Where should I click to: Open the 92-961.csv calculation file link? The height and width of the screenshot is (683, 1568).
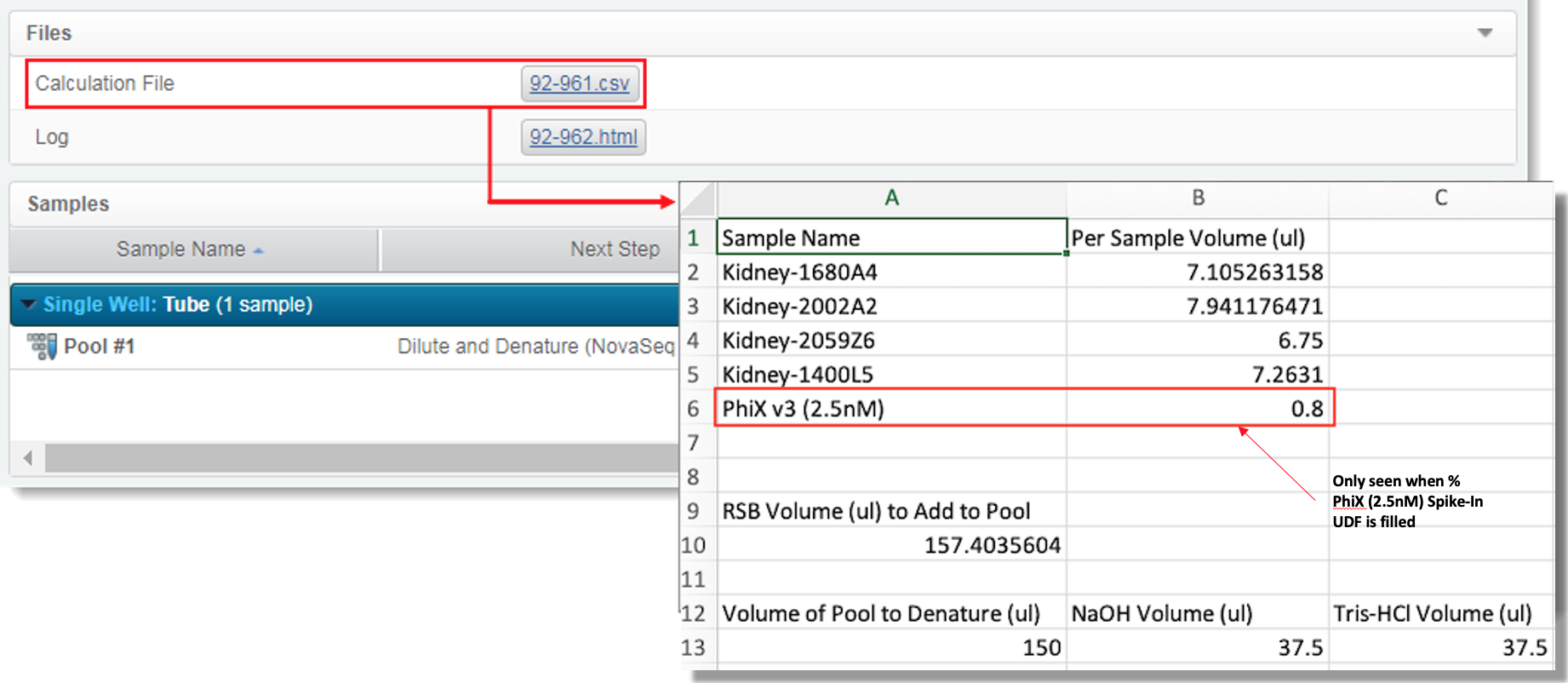pyautogui.click(x=580, y=83)
